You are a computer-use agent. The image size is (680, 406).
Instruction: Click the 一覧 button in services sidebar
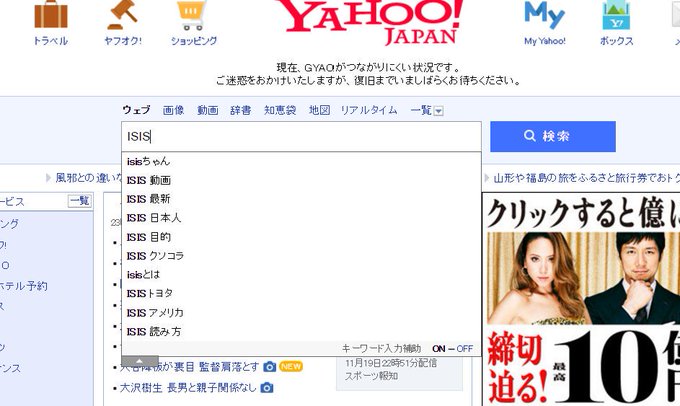coord(80,201)
